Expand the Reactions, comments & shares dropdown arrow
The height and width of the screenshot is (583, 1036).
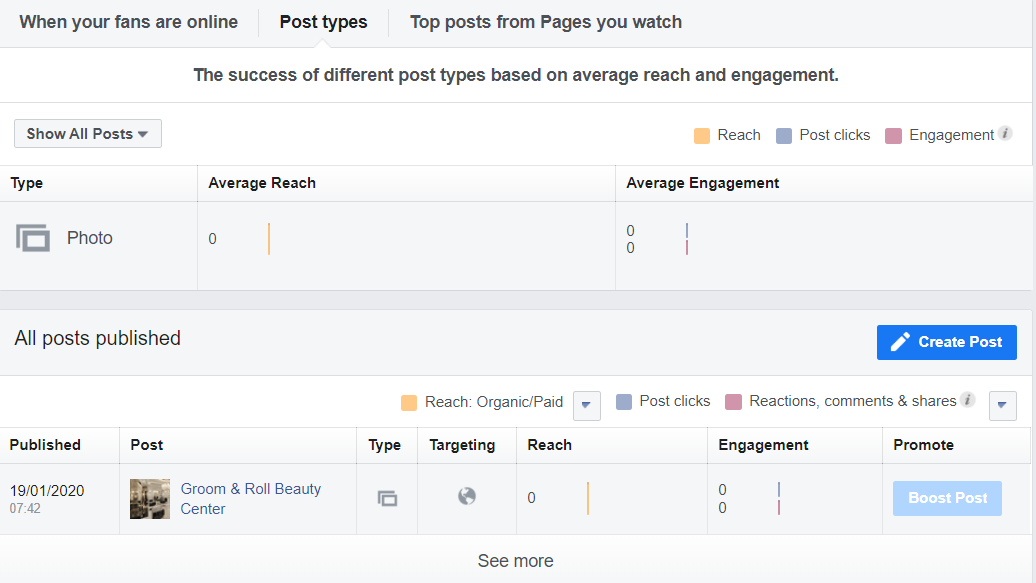pyautogui.click(x=1003, y=405)
